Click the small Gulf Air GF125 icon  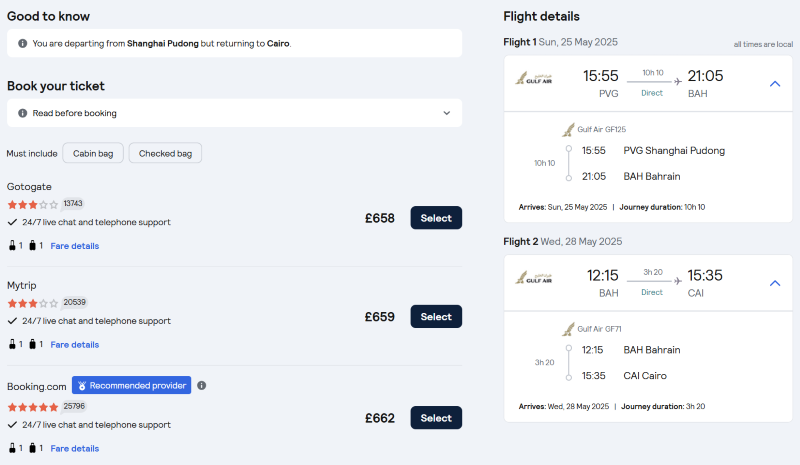[568, 130]
